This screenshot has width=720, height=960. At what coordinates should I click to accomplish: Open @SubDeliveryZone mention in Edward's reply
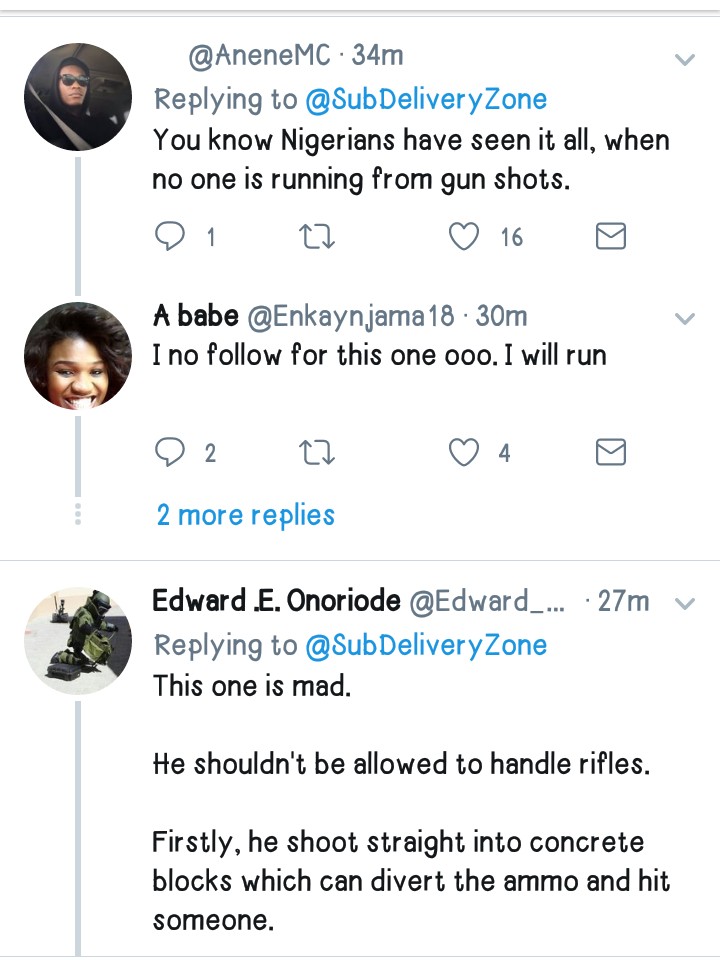click(x=426, y=644)
